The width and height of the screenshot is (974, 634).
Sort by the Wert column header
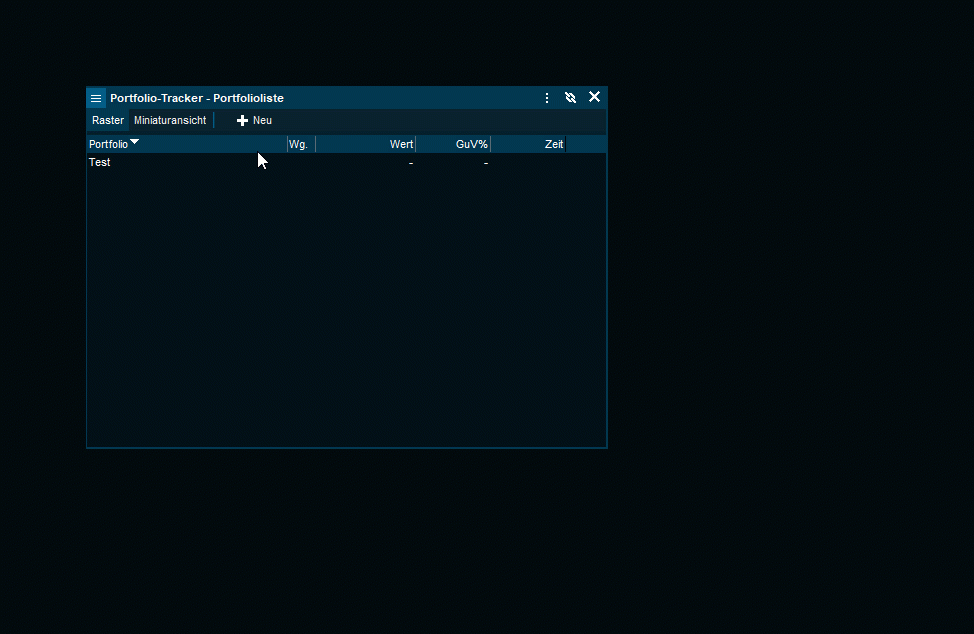[400, 144]
